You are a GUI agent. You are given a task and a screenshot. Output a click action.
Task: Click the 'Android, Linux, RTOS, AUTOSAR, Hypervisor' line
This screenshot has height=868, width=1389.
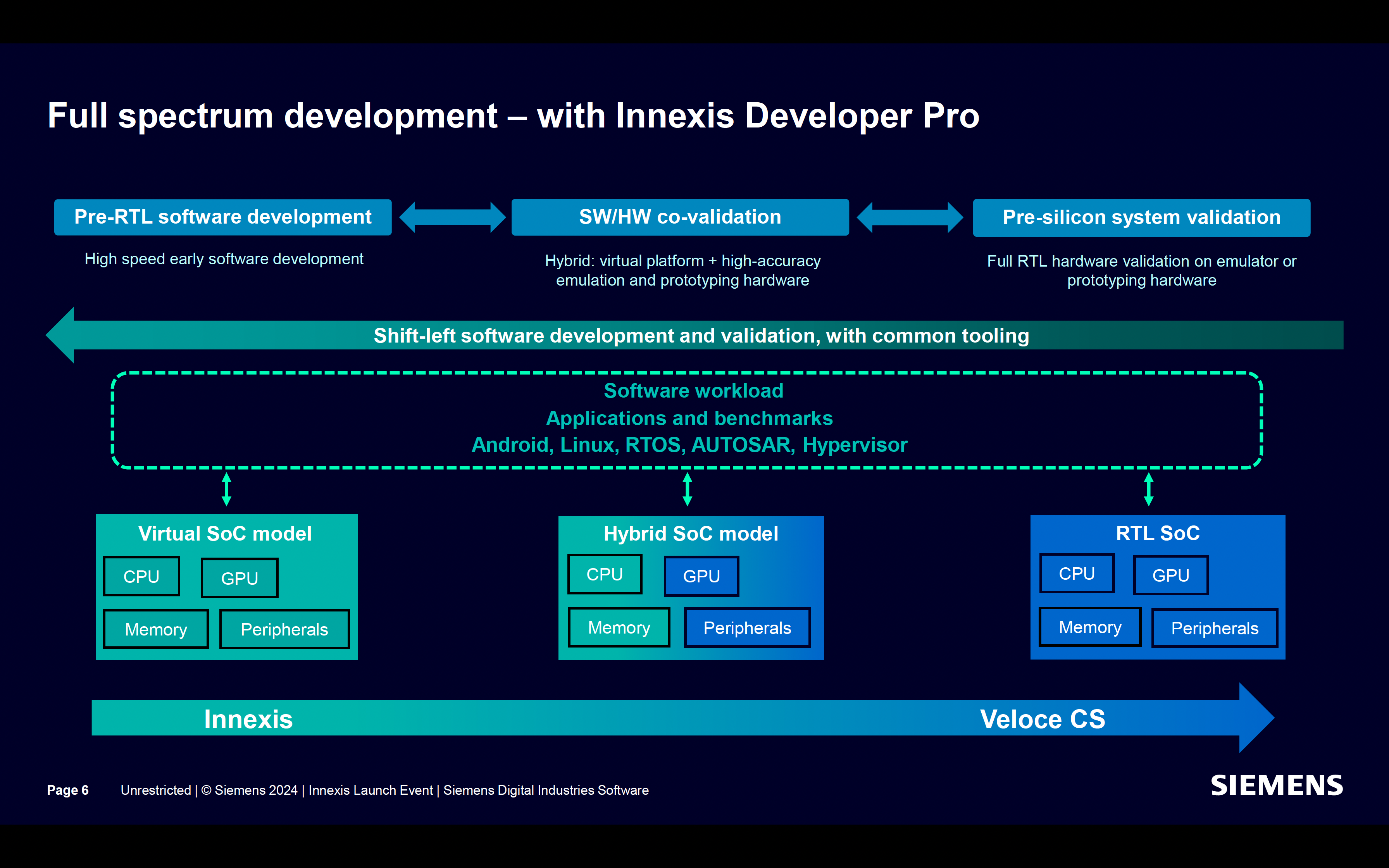pyautogui.click(x=689, y=445)
